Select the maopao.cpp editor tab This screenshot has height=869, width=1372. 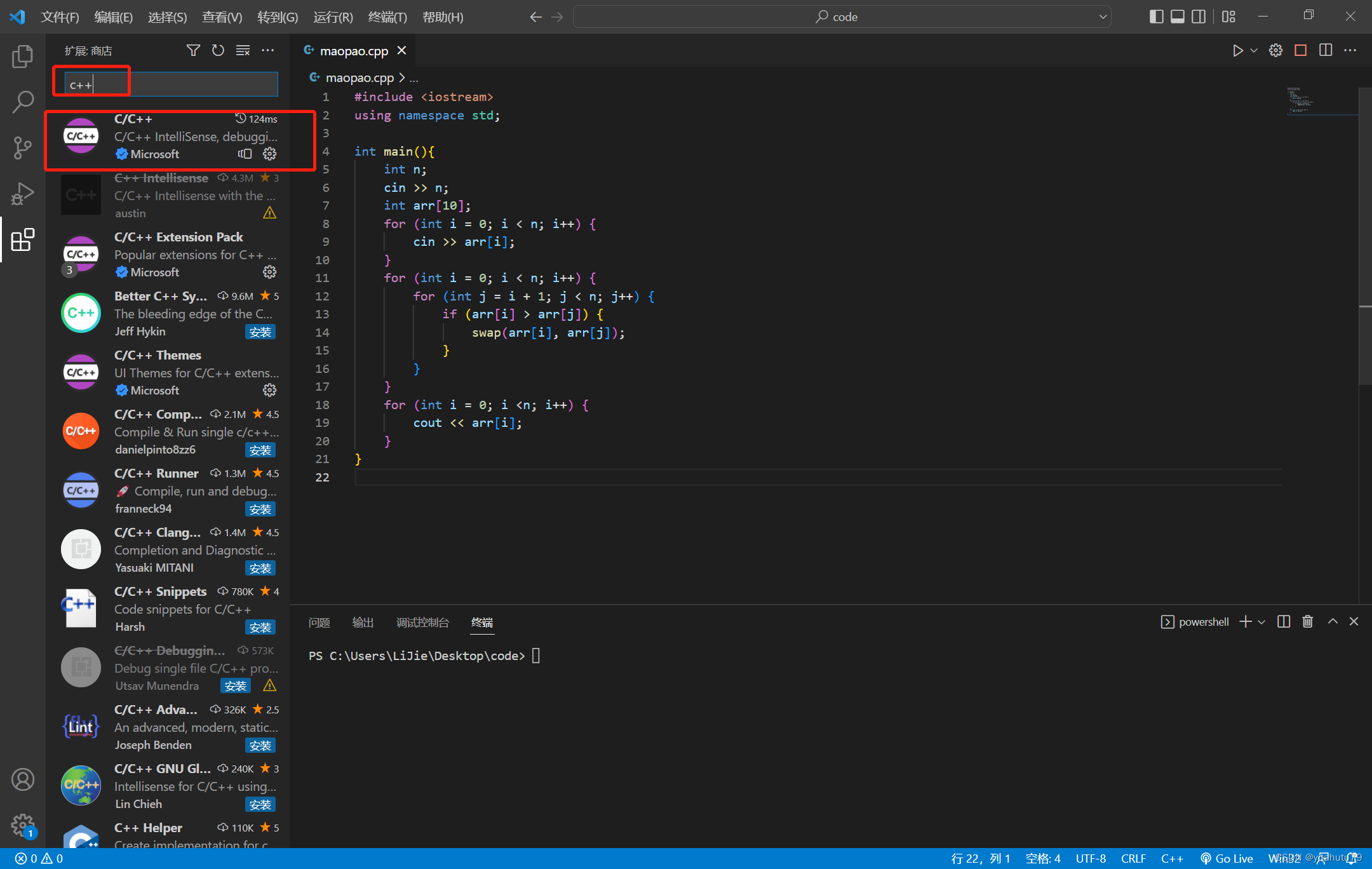(x=354, y=51)
